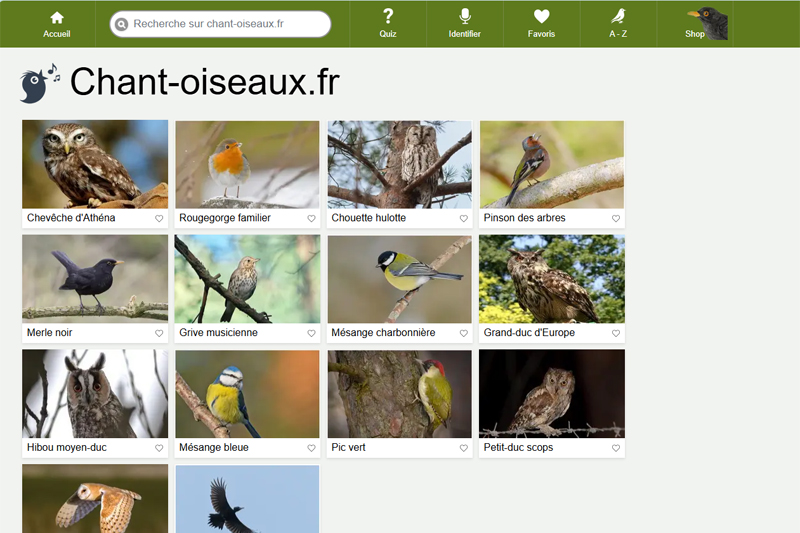800x533 pixels.
Task: Favorite Chouette hulotte with its heart
Action: click(x=464, y=218)
